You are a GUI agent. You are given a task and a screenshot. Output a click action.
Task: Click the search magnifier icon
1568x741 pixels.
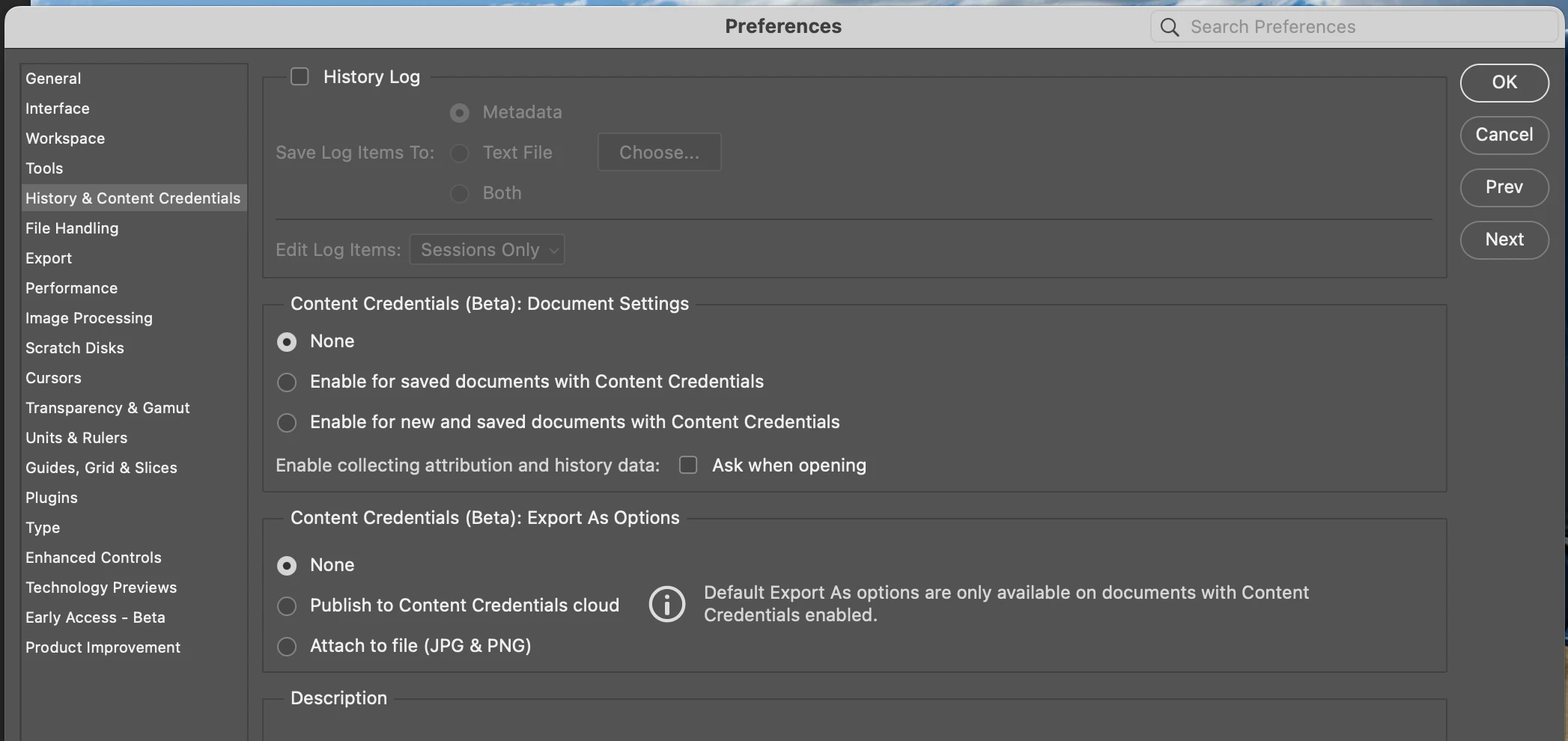tap(1170, 28)
